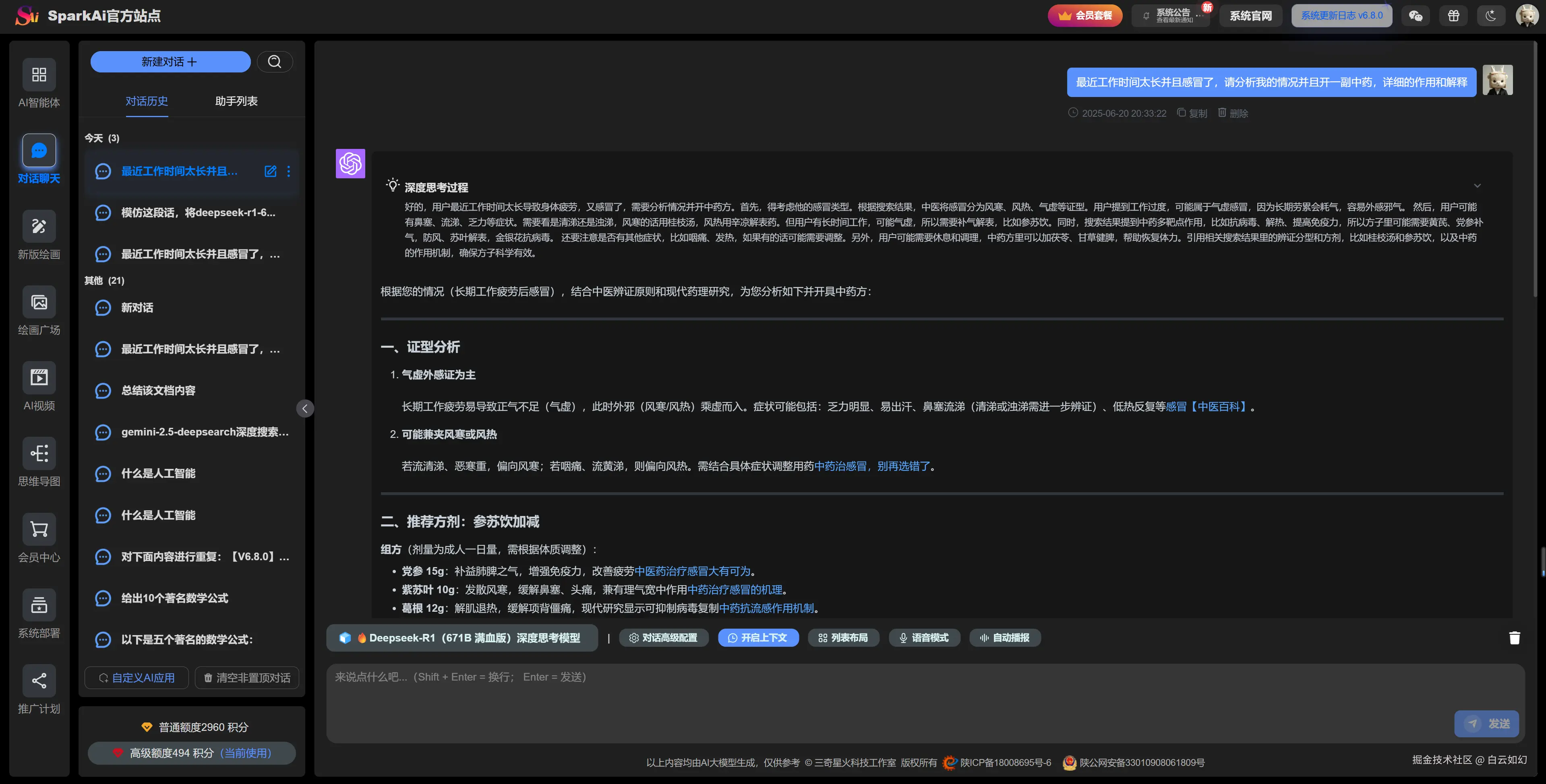Enable the 开启上文 context toggle
Viewport: 1546px width, 784px height.
tap(758, 638)
